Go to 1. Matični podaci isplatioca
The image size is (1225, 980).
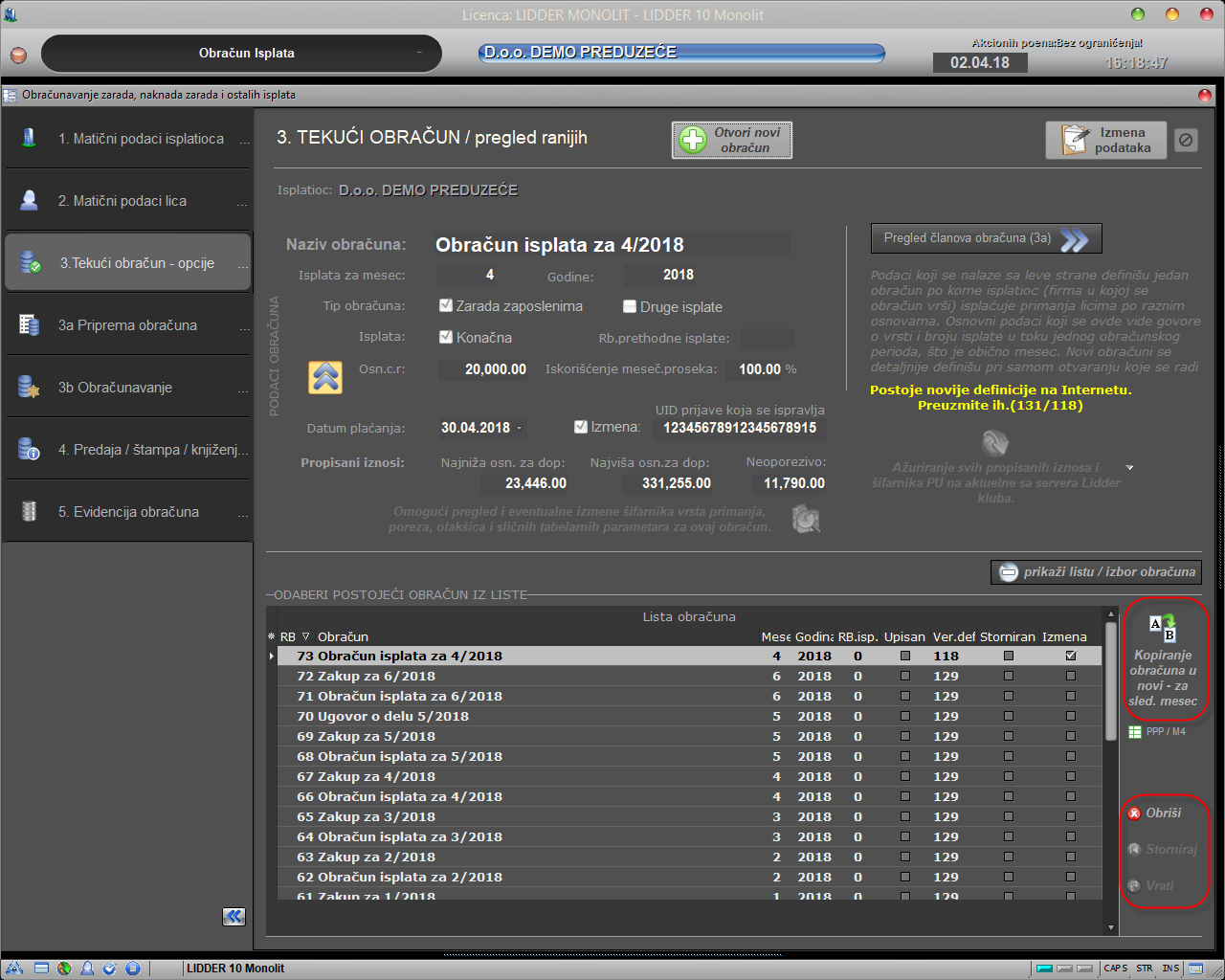[127, 138]
